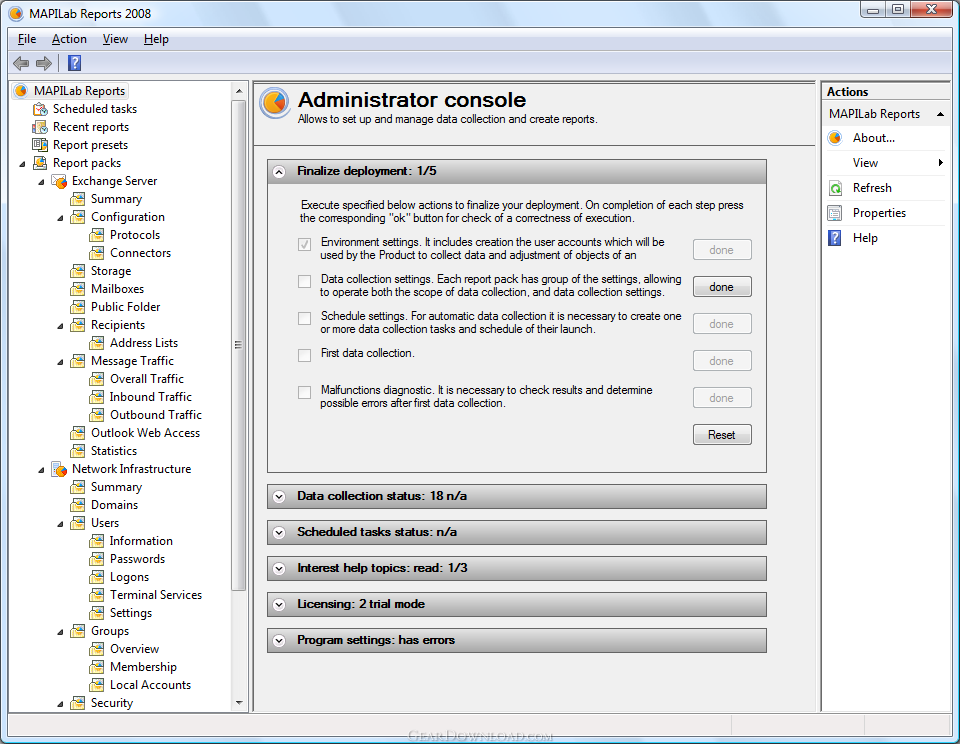Click the Storage folder icon
The image size is (960, 744).
tap(78, 271)
